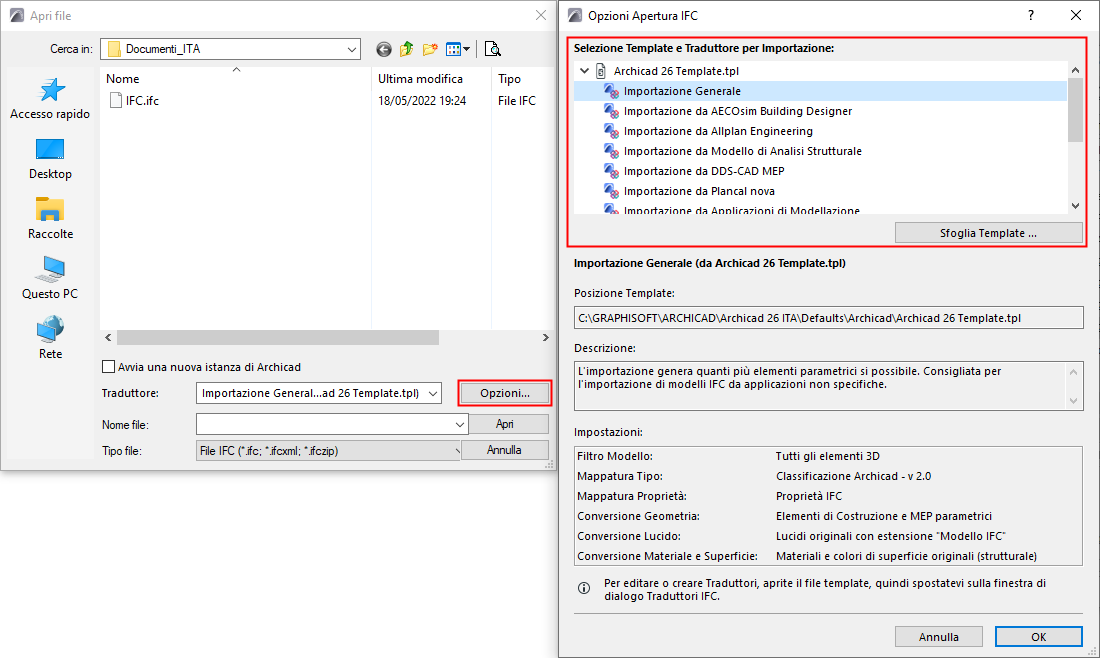Open Raccolte in the places sidebar
This screenshot has width=1100, height=658.
(x=50, y=219)
